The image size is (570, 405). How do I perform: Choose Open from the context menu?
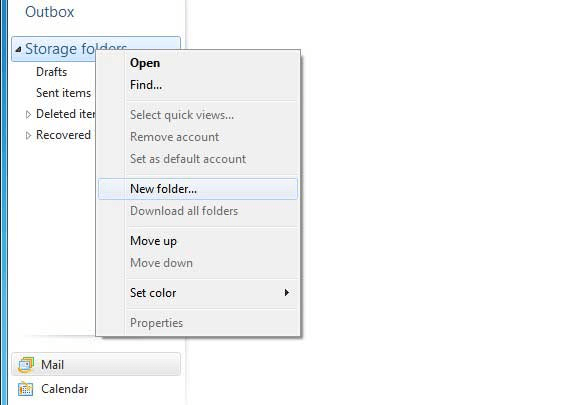[198, 63]
